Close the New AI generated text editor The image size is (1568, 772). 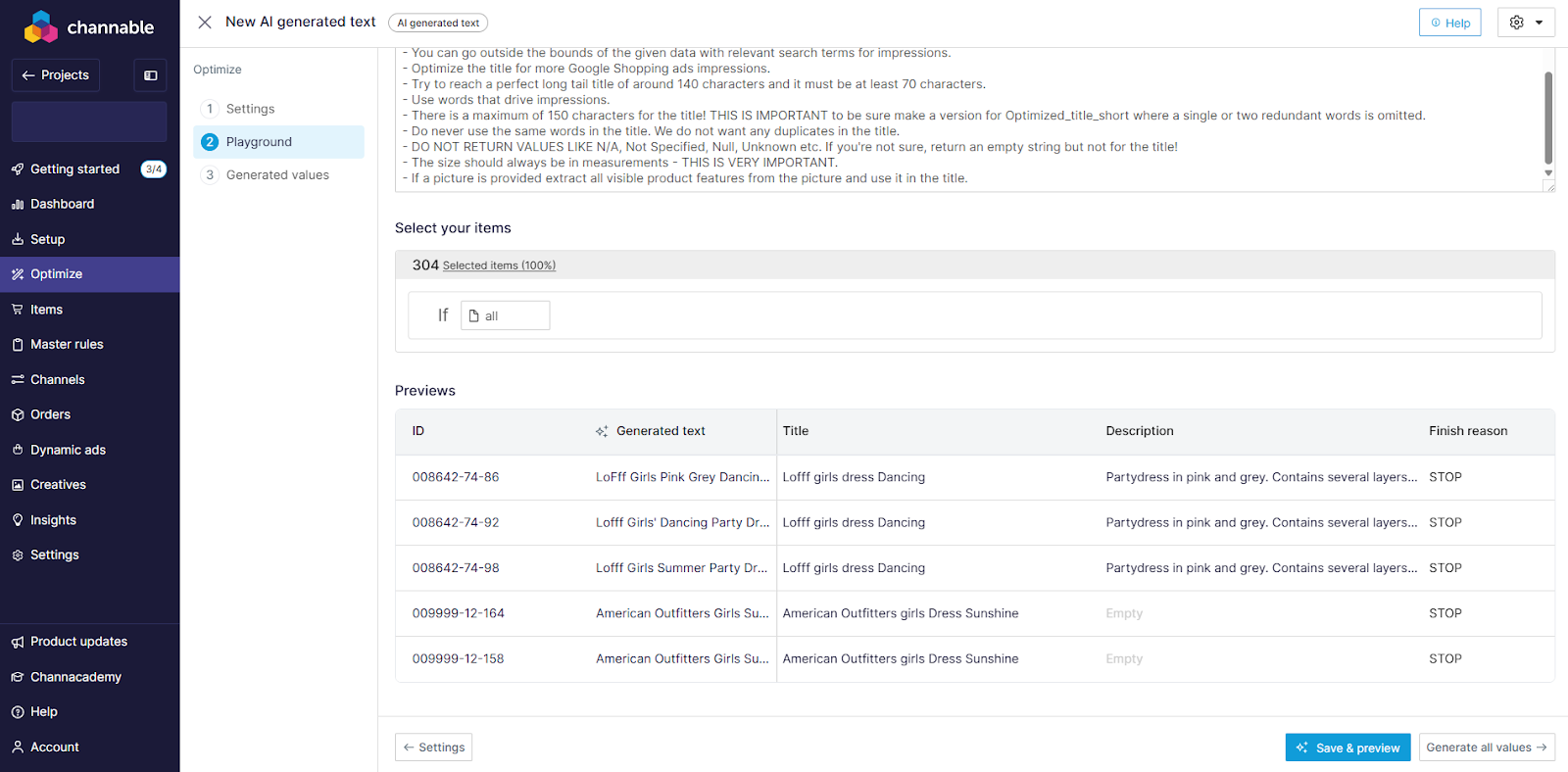click(205, 23)
